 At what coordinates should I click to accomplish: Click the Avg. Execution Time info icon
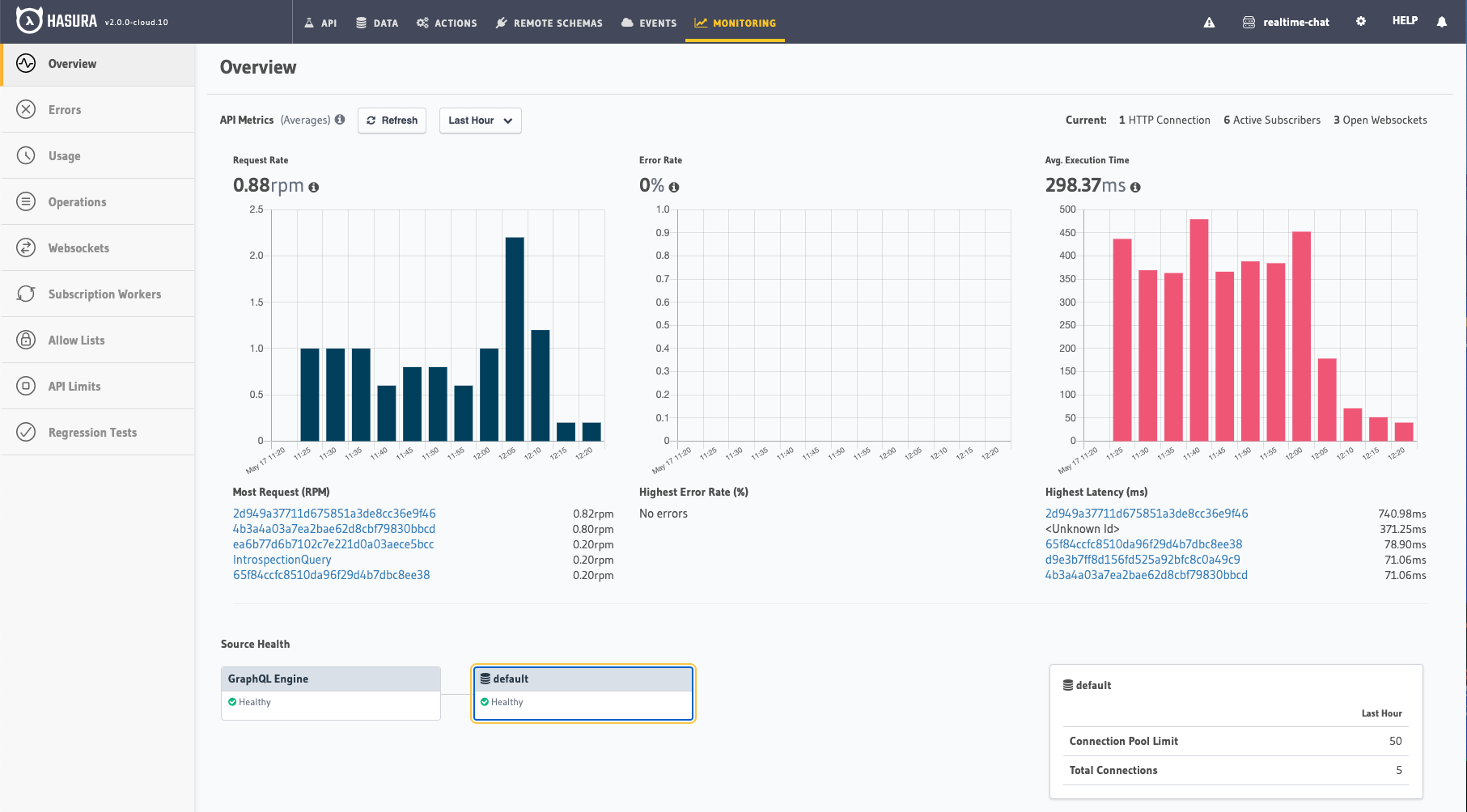pyautogui.click(x=1135, y=187)
